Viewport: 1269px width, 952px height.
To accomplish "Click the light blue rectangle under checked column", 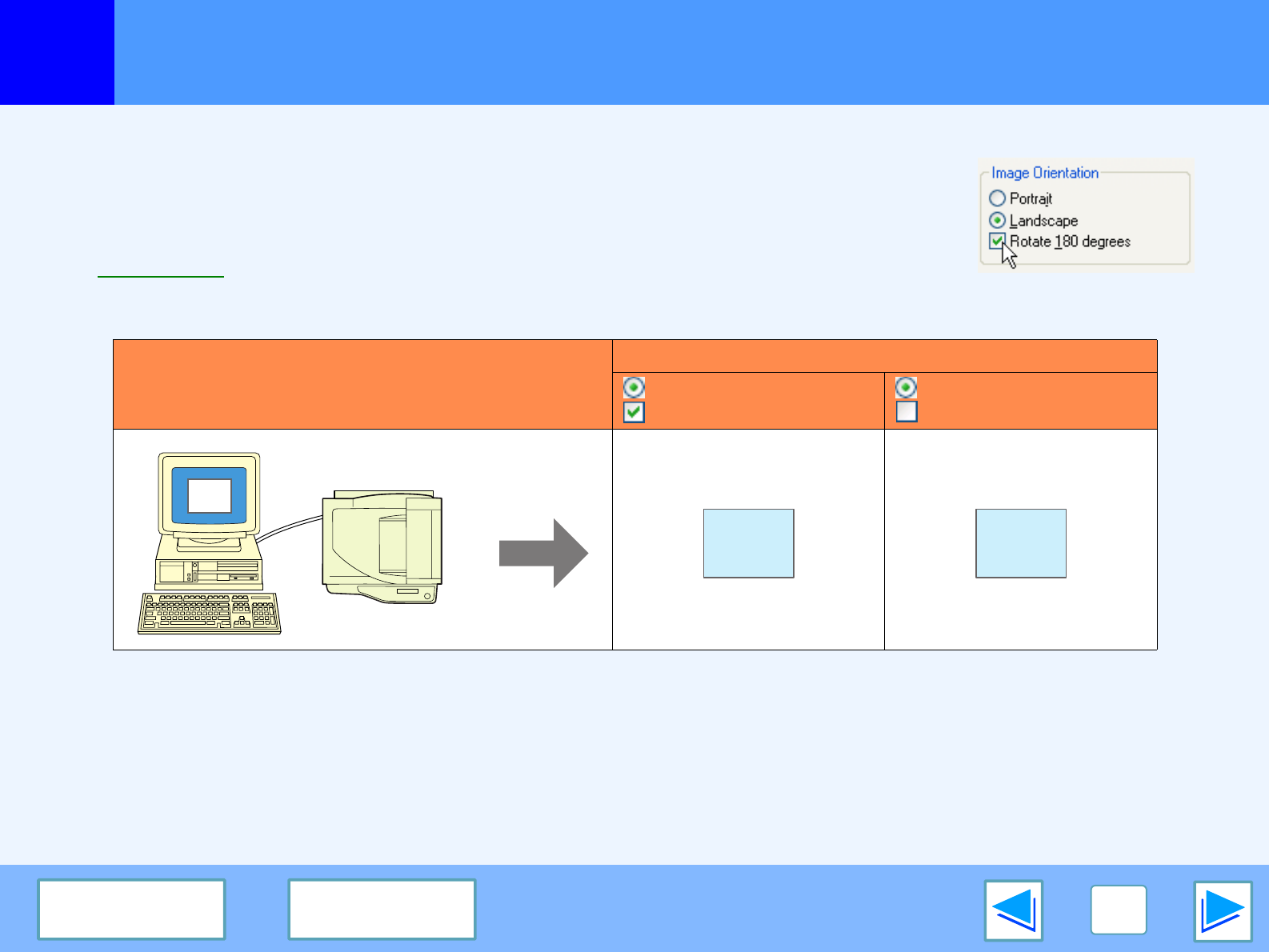I will [748, 543].
